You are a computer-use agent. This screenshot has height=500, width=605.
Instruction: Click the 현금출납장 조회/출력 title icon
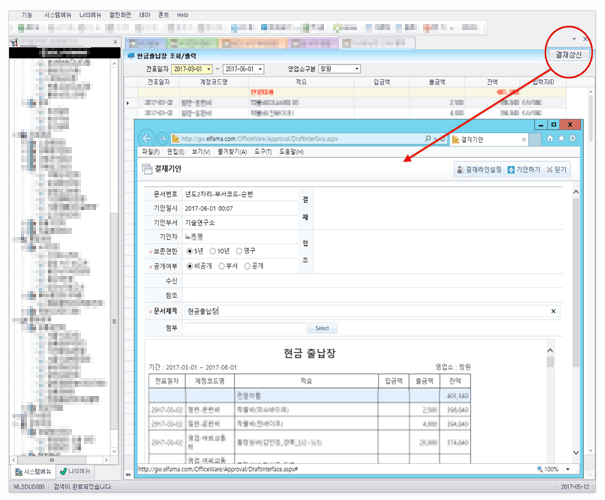130,56
